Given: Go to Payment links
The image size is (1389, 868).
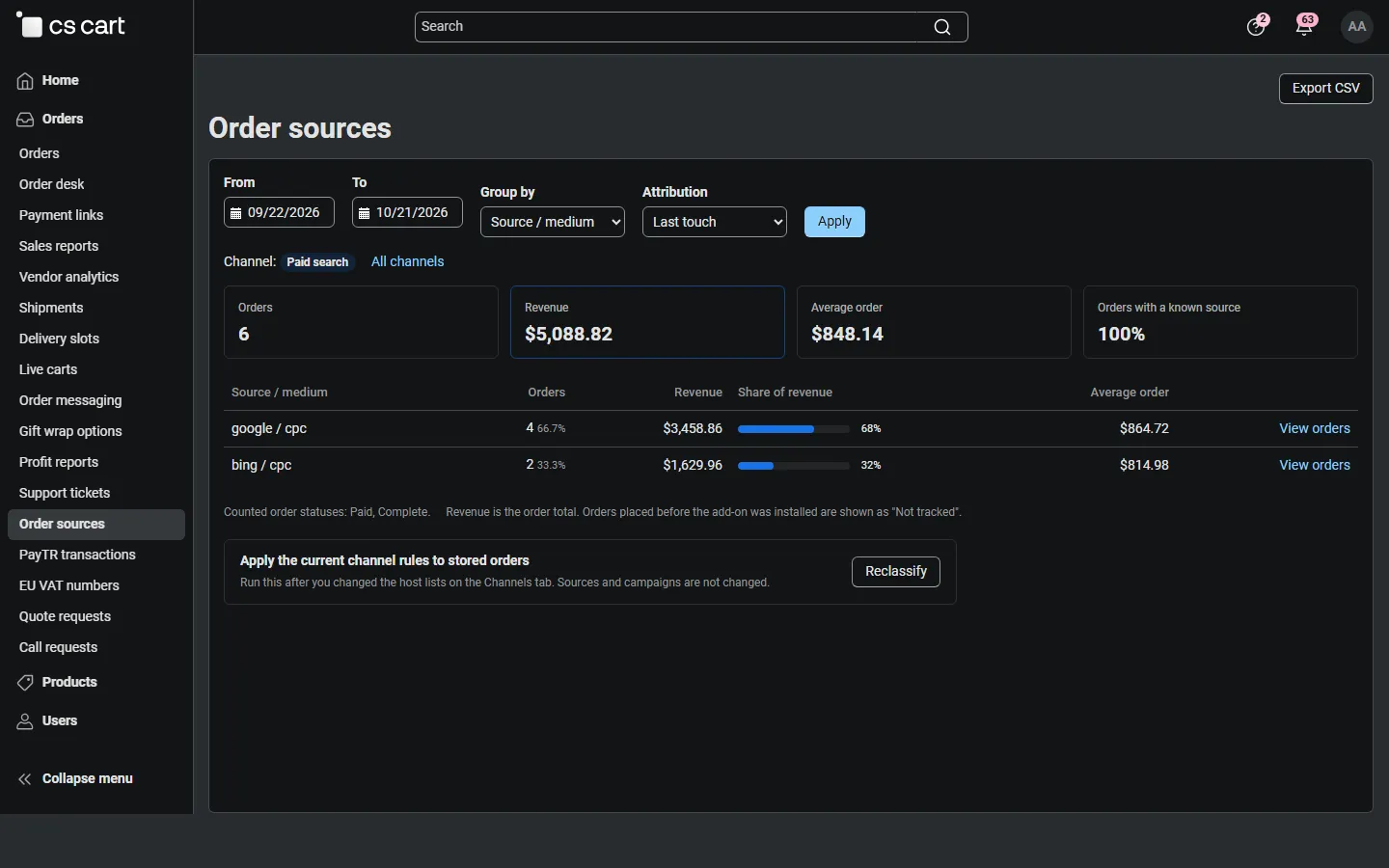Looking at the screenshot, I should [61, 215].
